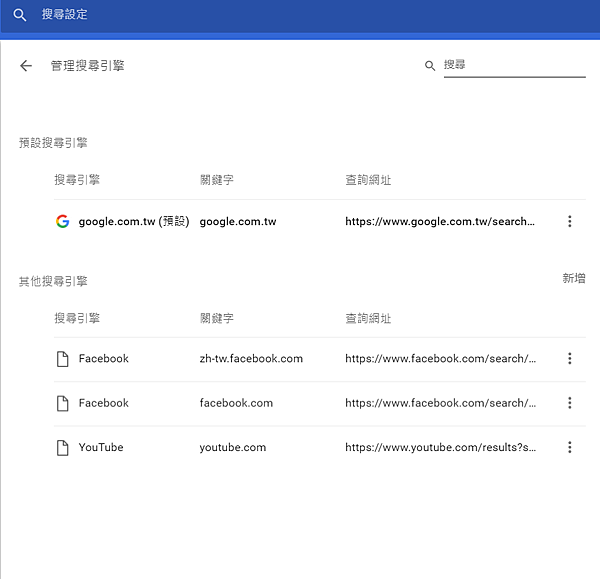600x579 pixels.
Task: Click the YouTube page icon
Action: point(63,448)
